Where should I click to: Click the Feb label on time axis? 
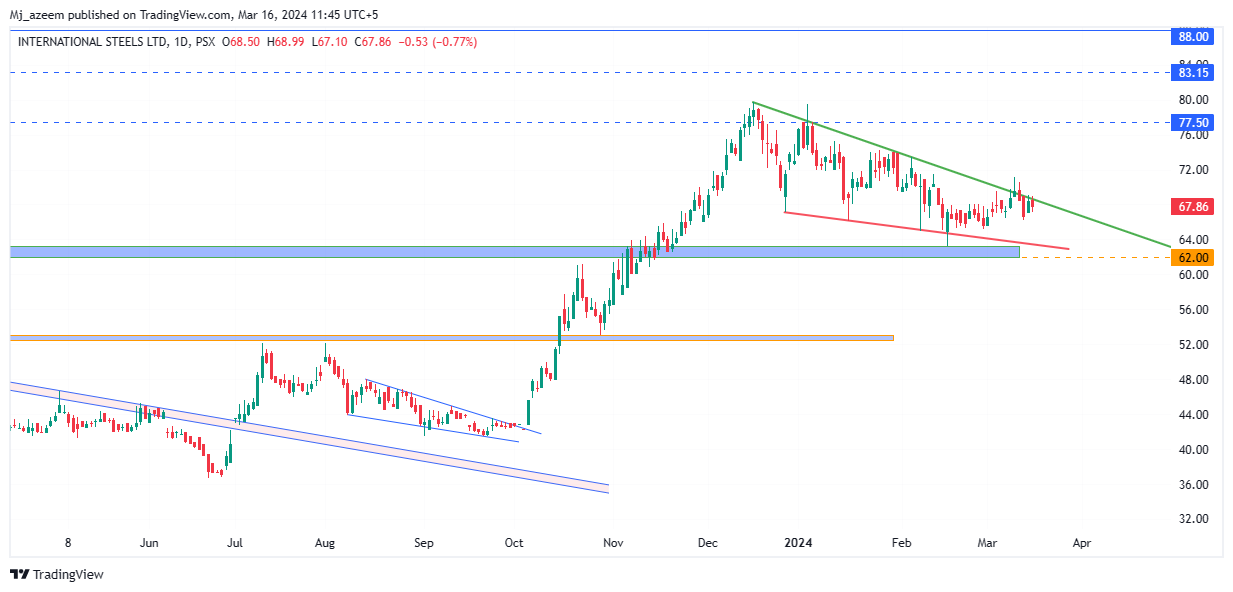(901, 543)
